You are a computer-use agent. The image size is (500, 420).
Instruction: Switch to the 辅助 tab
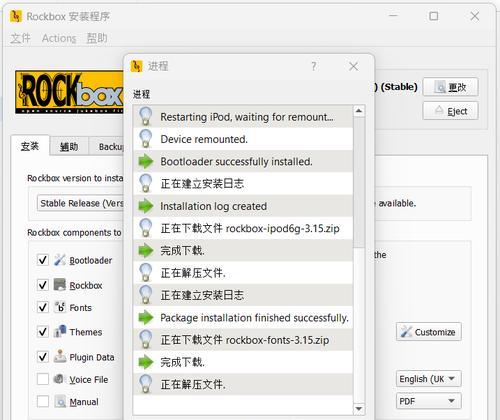click(x=69, y=147)
